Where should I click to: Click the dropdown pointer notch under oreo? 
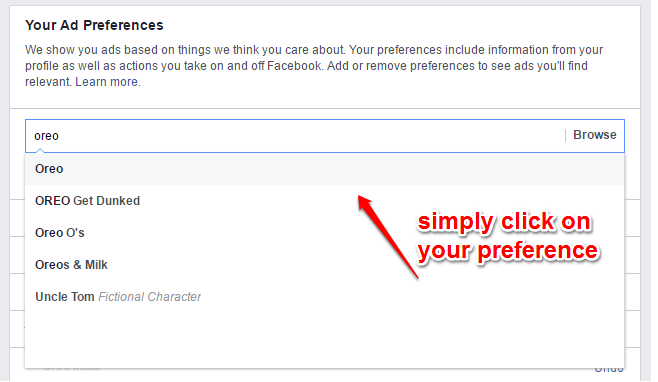coord(40,150)
